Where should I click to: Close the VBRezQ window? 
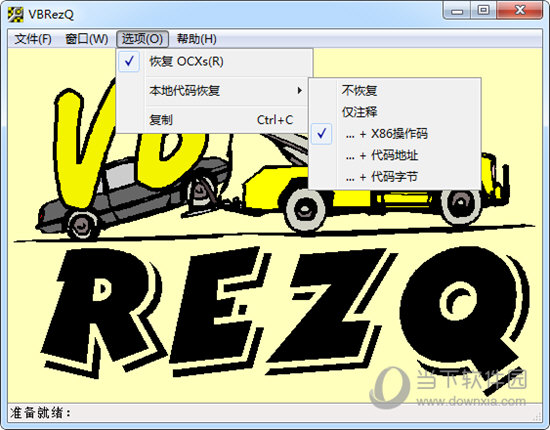pos(519,11)
